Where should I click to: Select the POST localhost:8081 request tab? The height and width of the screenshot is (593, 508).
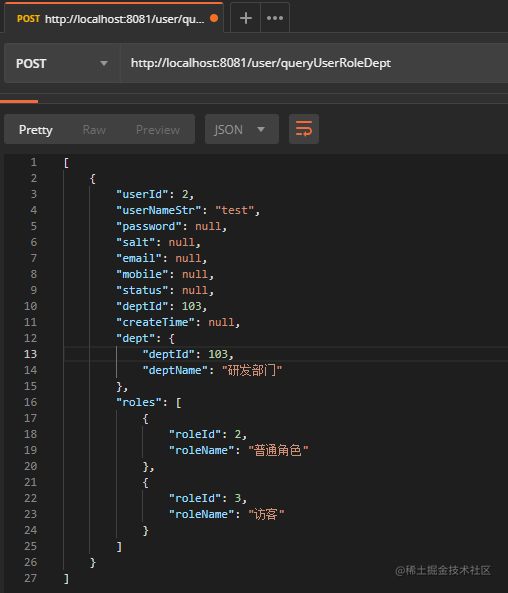[113, 18]
